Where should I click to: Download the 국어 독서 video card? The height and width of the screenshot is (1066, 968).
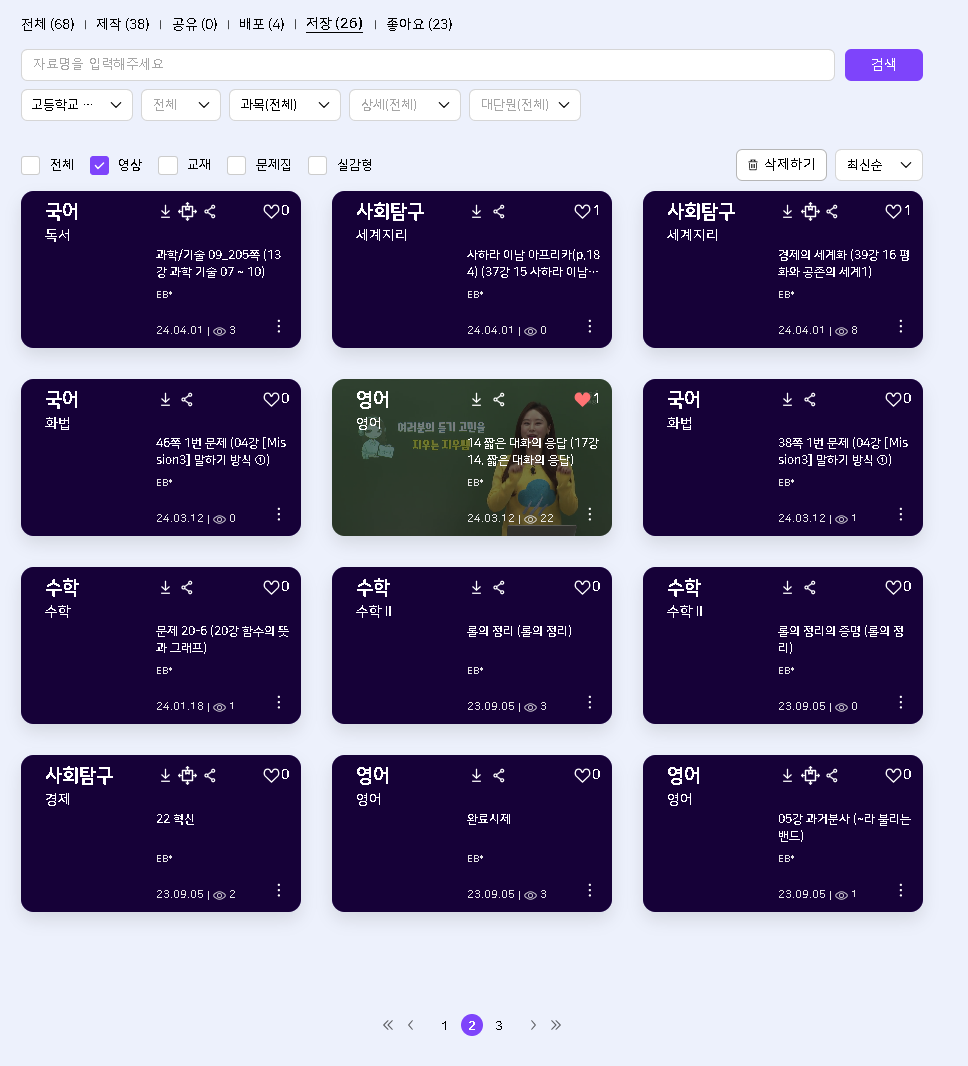tap(166, 211)
